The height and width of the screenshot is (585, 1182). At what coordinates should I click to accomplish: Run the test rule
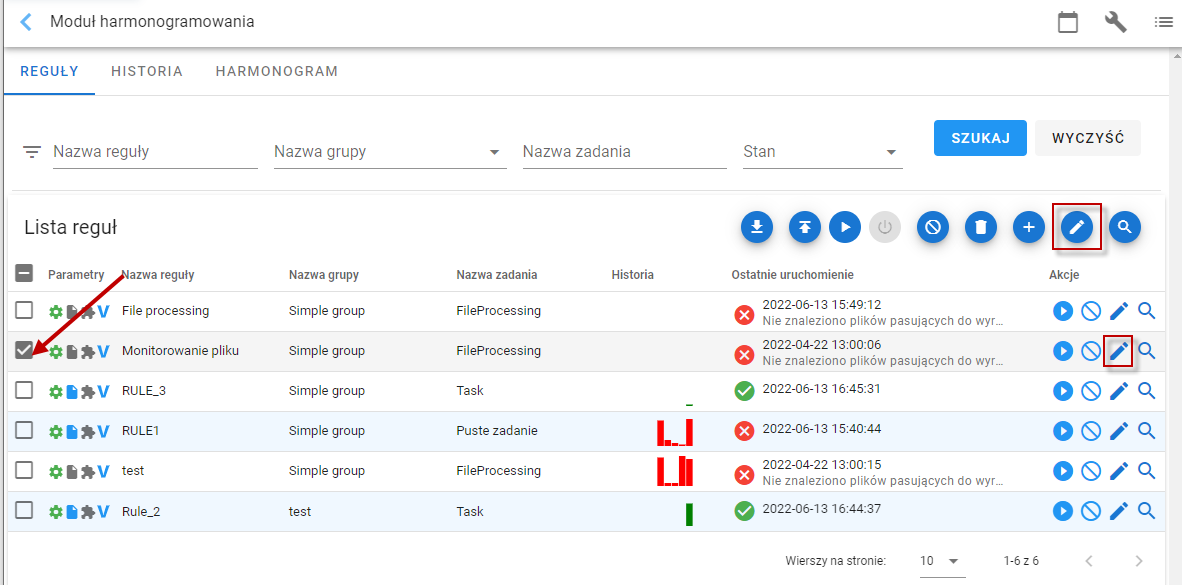pyautogui.click(x=1063, y=471)
